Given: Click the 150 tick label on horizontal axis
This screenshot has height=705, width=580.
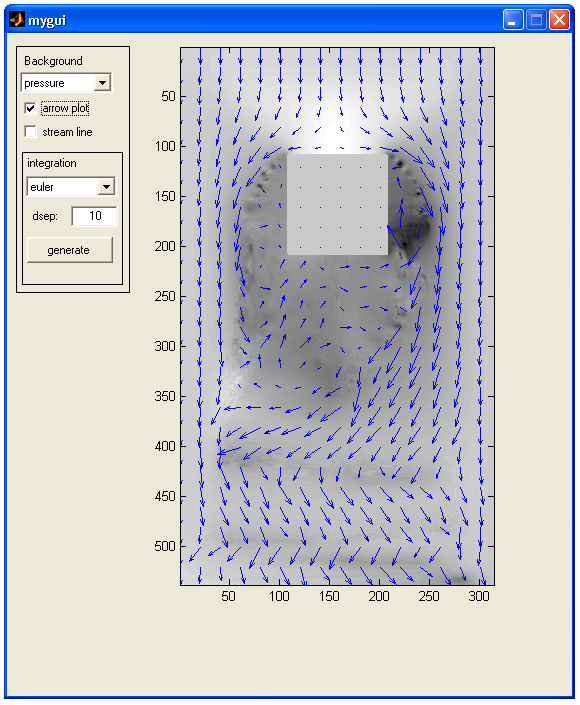Looking at the screenshot, I should 329,596.
